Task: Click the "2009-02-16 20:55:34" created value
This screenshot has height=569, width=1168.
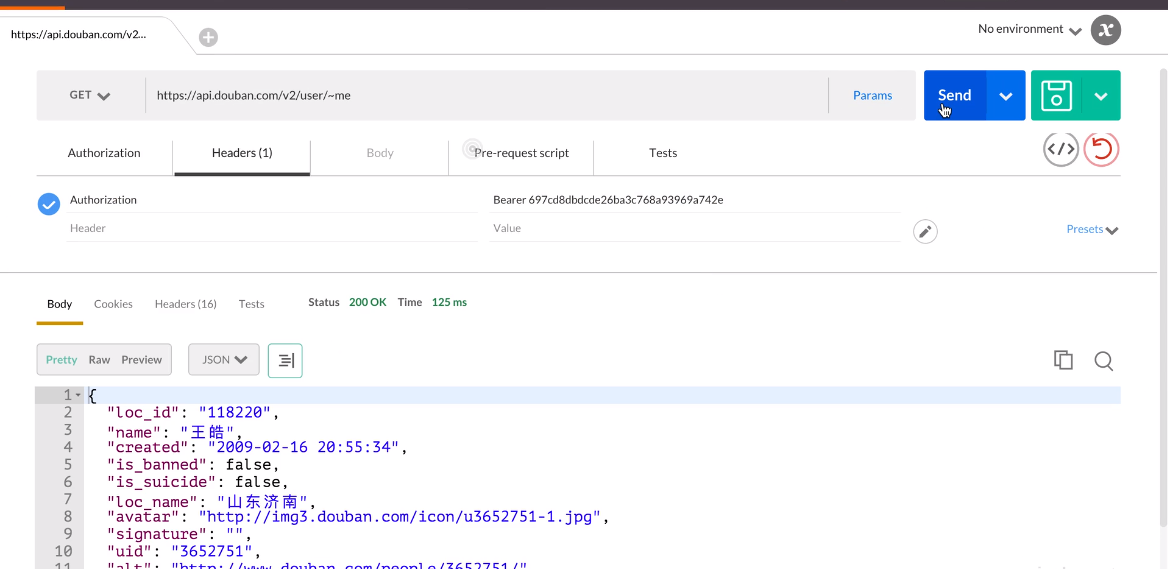Action: (304, 448)
